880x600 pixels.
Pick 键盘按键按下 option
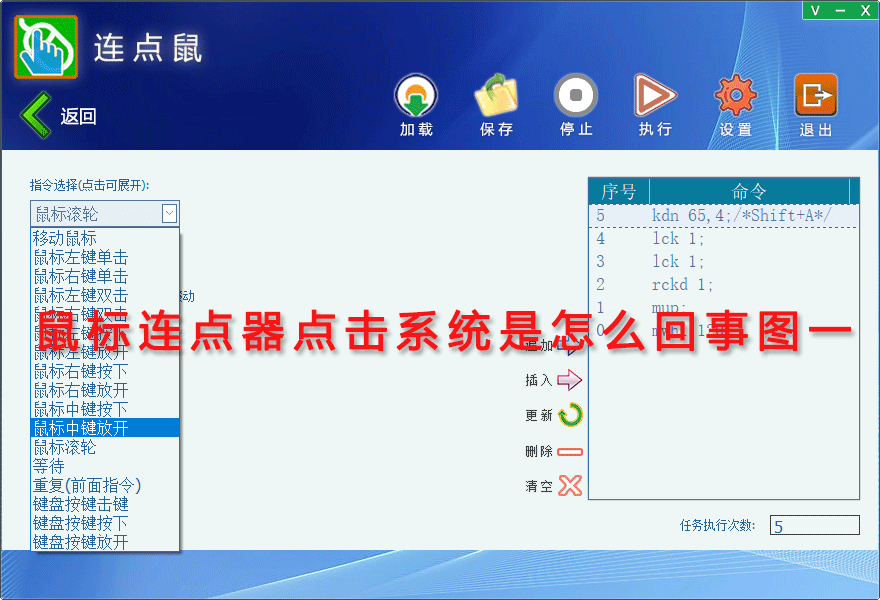(105, 523)
